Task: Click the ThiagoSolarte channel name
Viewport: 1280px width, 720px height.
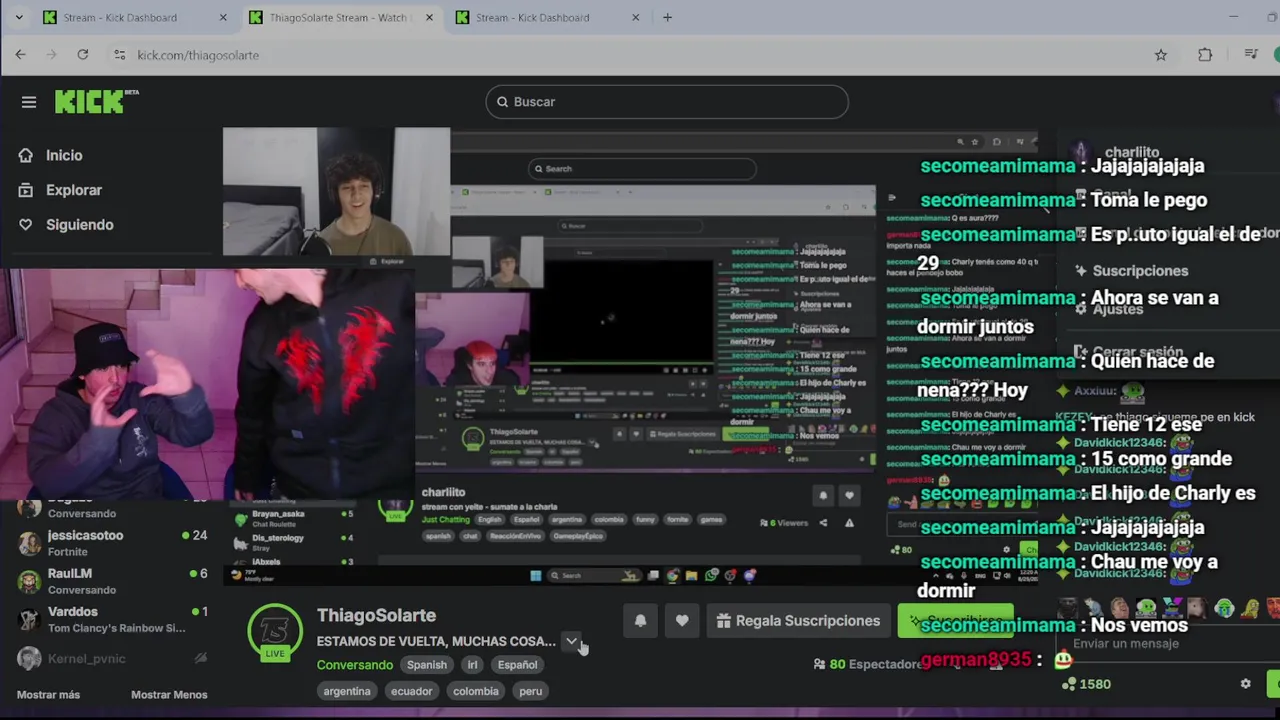Action: (x=376, y=616)
